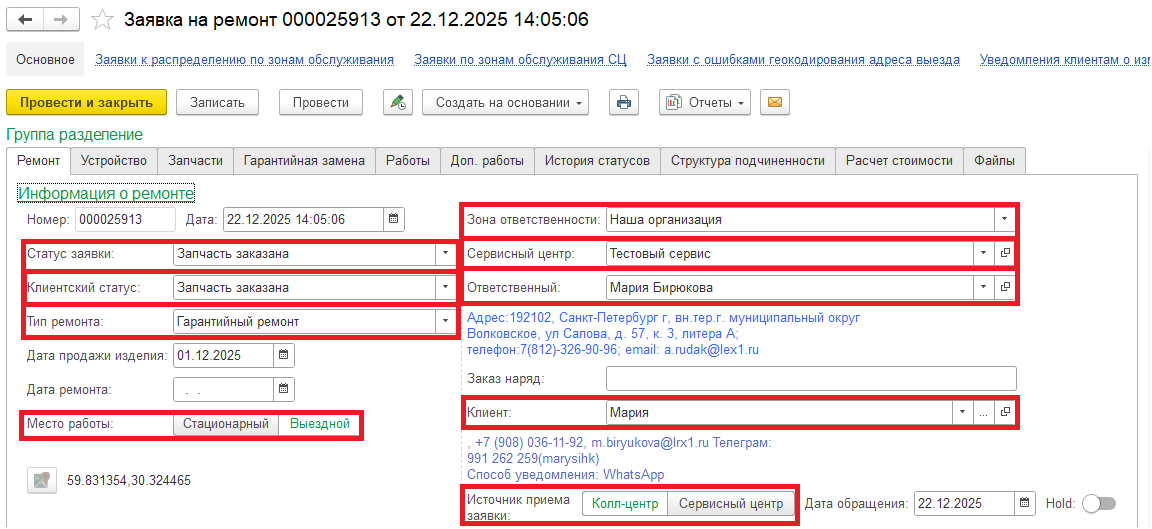Image resolution: width=1152 pixels, height=529 pixels.
Task: Click the back navigation arrow
Action: pyautogui.click(x=26, y=20)
